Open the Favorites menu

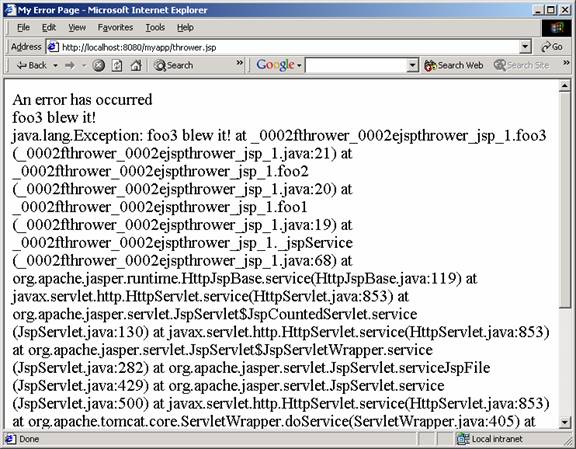115,28
